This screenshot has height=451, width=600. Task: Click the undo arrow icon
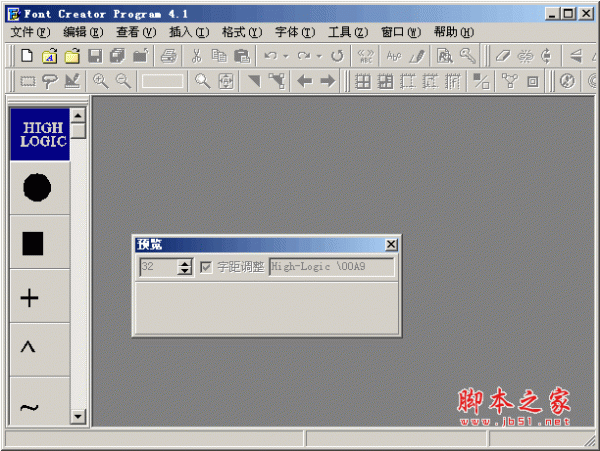(x=271, y=56)
